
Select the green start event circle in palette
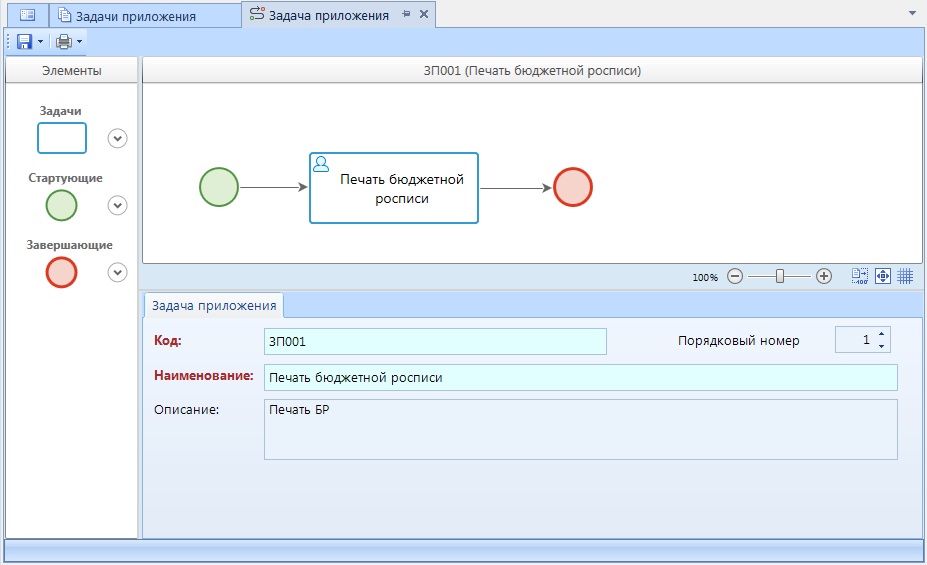pyautogui.click(x=62, y=205)
